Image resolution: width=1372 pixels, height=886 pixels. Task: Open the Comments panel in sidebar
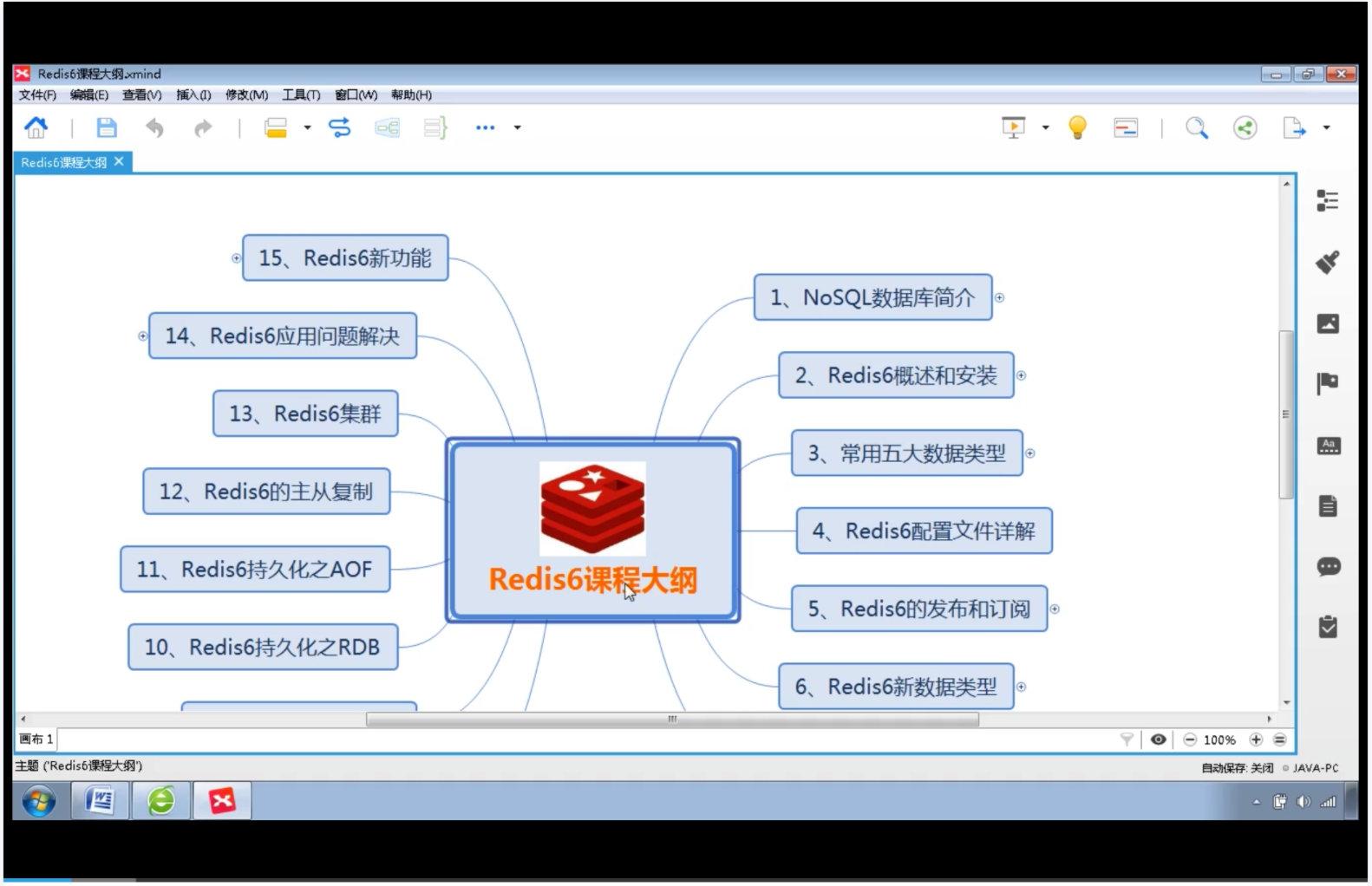point(1329,567)
